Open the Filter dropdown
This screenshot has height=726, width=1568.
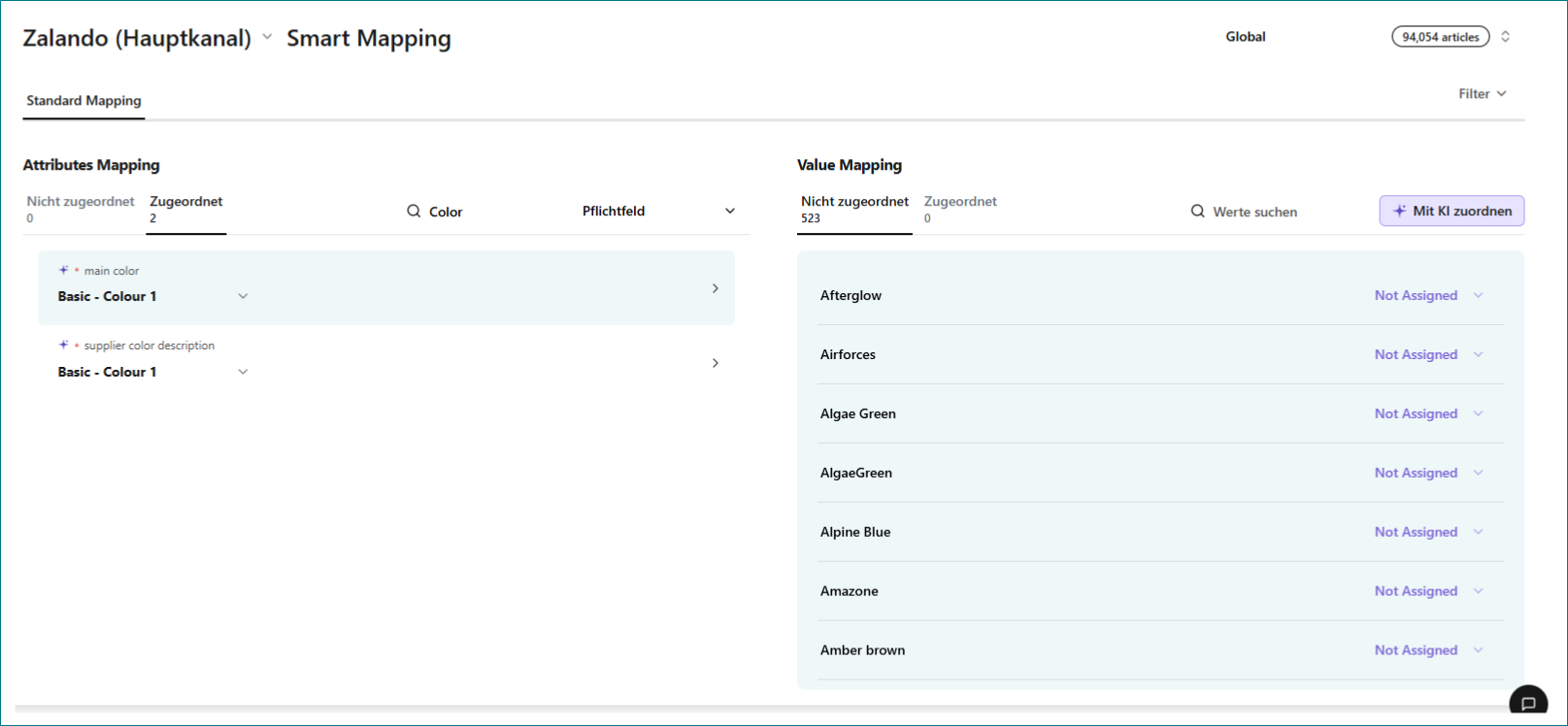[1483, 93]
